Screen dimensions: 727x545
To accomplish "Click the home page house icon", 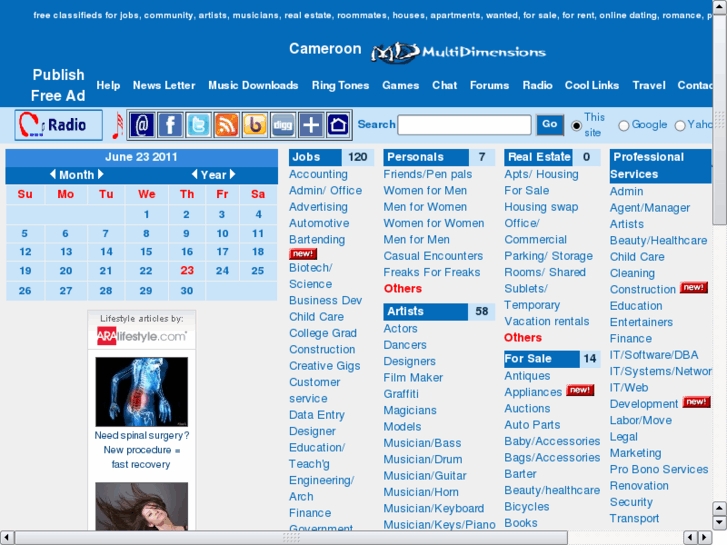I will 338,125.
